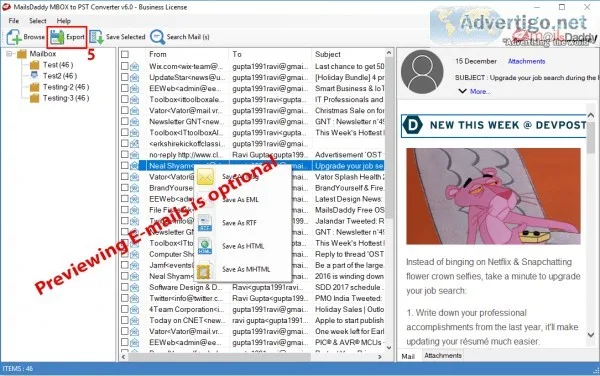Viewport: 600px width, 376px height.
Task: Click the sender avatar picture
Action: pyautogui.click(x=422, y=72)
